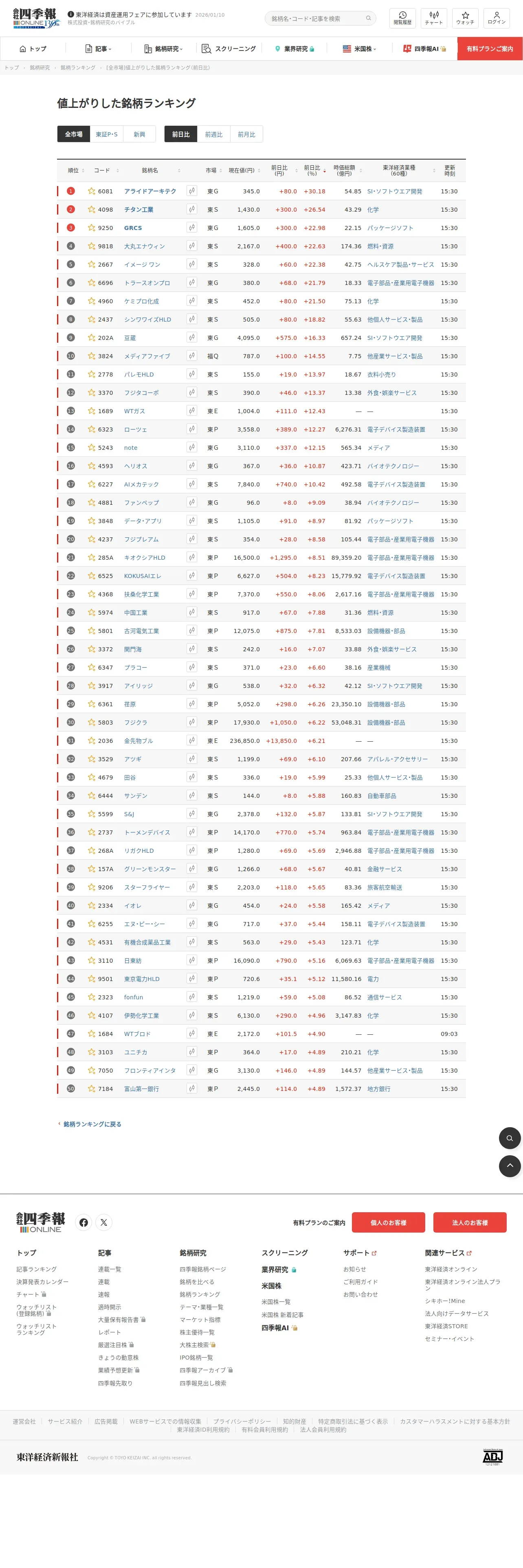Expand the 記事 navigation dropdown
Screen dimensions: 523x1568
pyautogui.click(x=98, y=49)
